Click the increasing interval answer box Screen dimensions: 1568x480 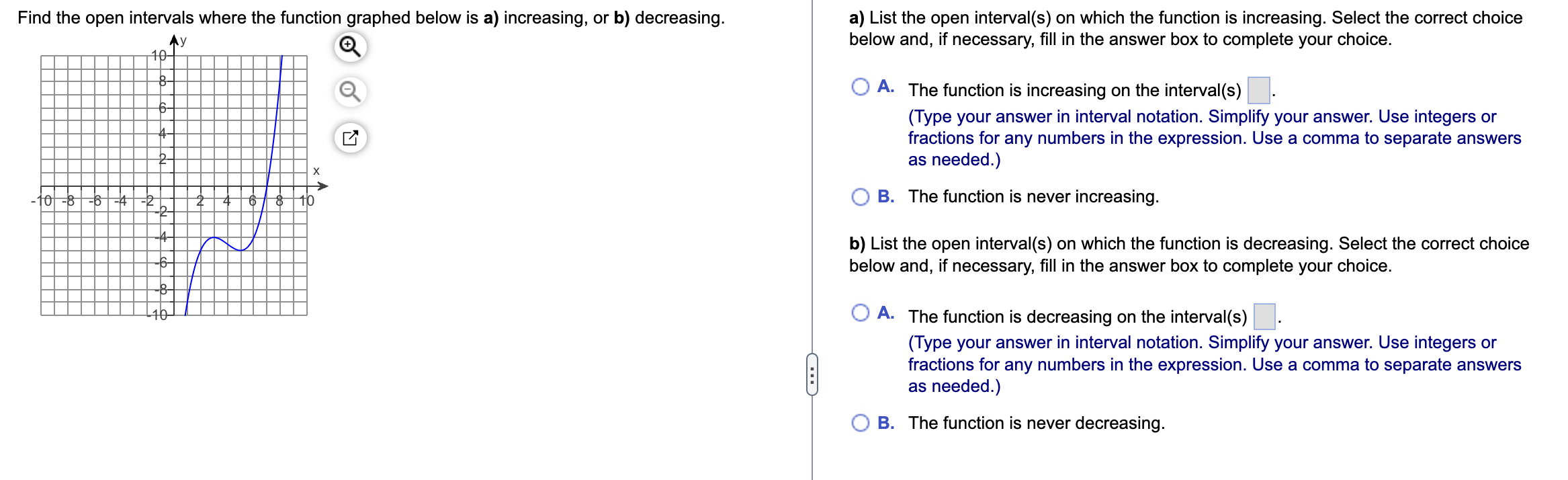click(1260, 88)
